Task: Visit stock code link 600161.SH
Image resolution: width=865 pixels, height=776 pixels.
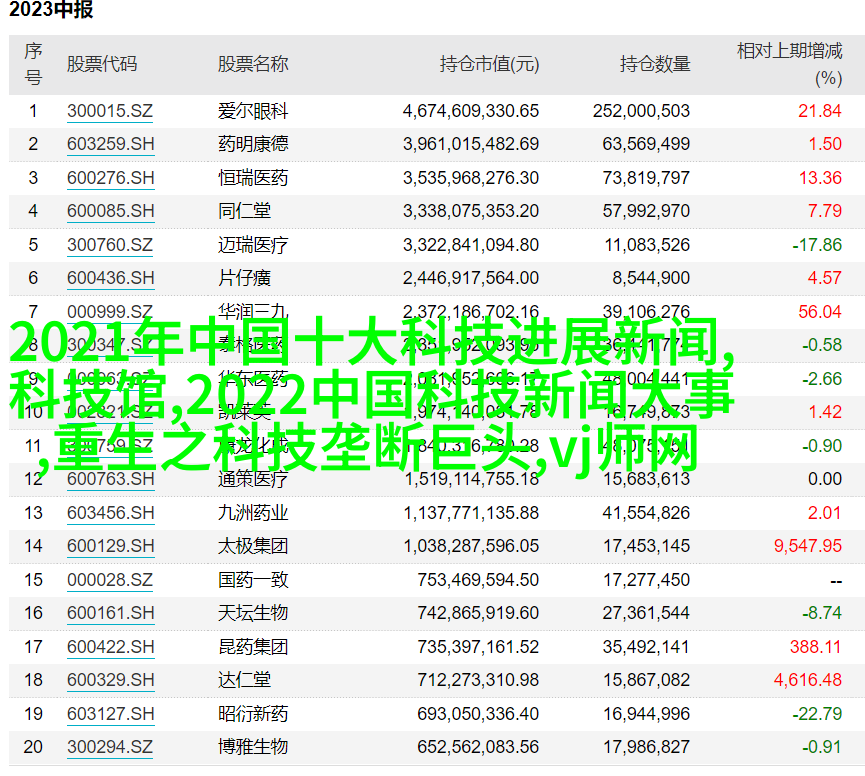Action: point(111,613)
